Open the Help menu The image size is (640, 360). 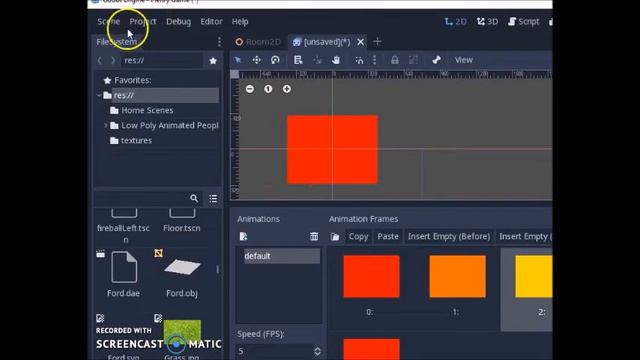click(x=240, y=21)
